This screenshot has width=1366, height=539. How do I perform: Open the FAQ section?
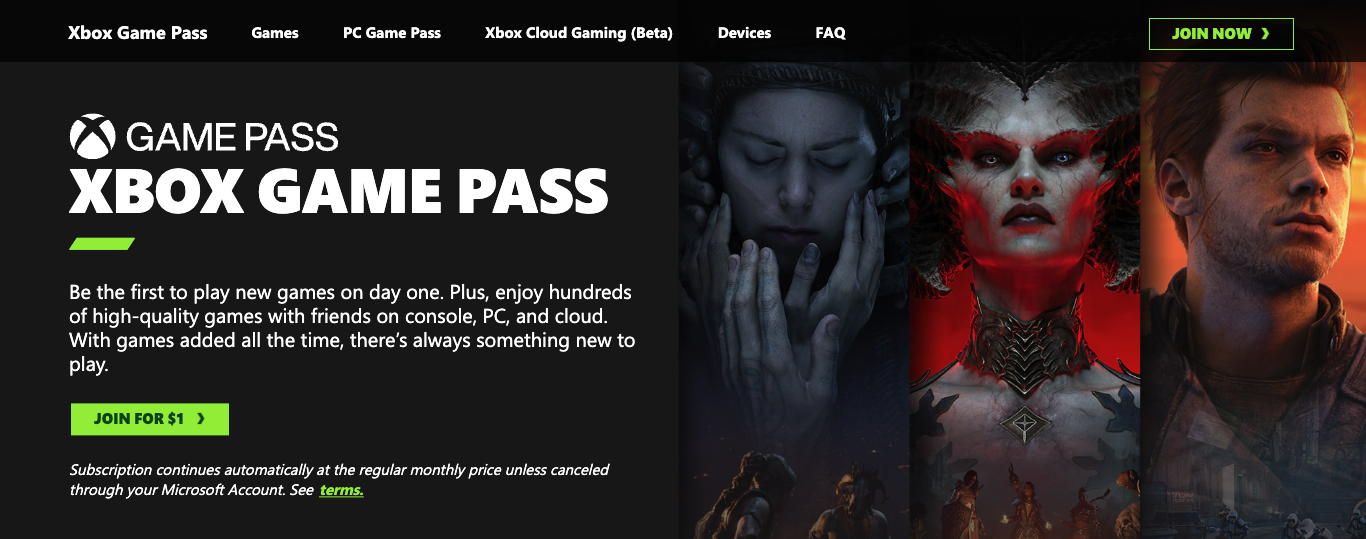(830, 33)
